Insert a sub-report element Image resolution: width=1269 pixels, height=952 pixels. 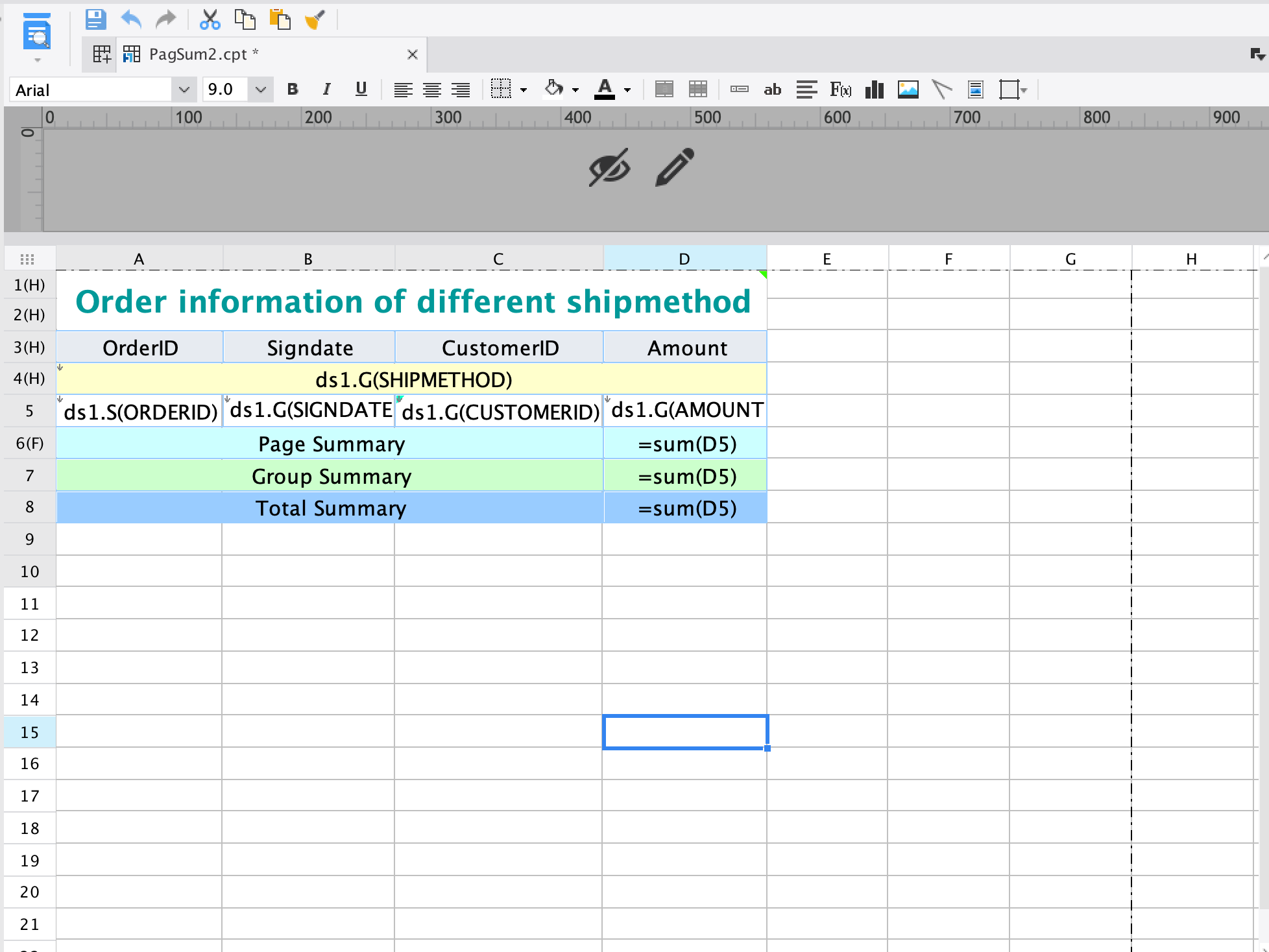pos(976,89)
